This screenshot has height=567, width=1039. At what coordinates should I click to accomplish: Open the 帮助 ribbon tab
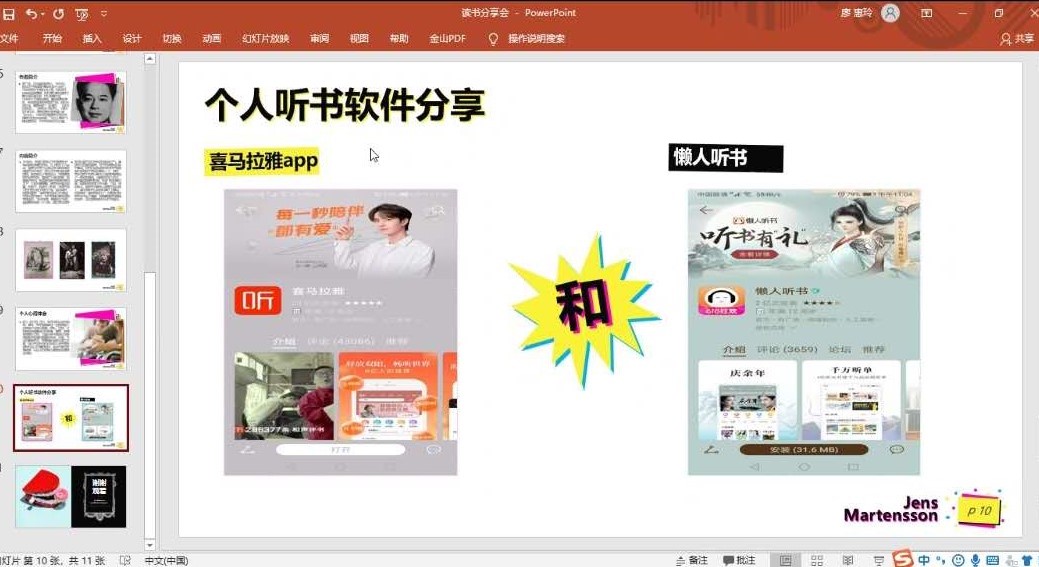399,38
